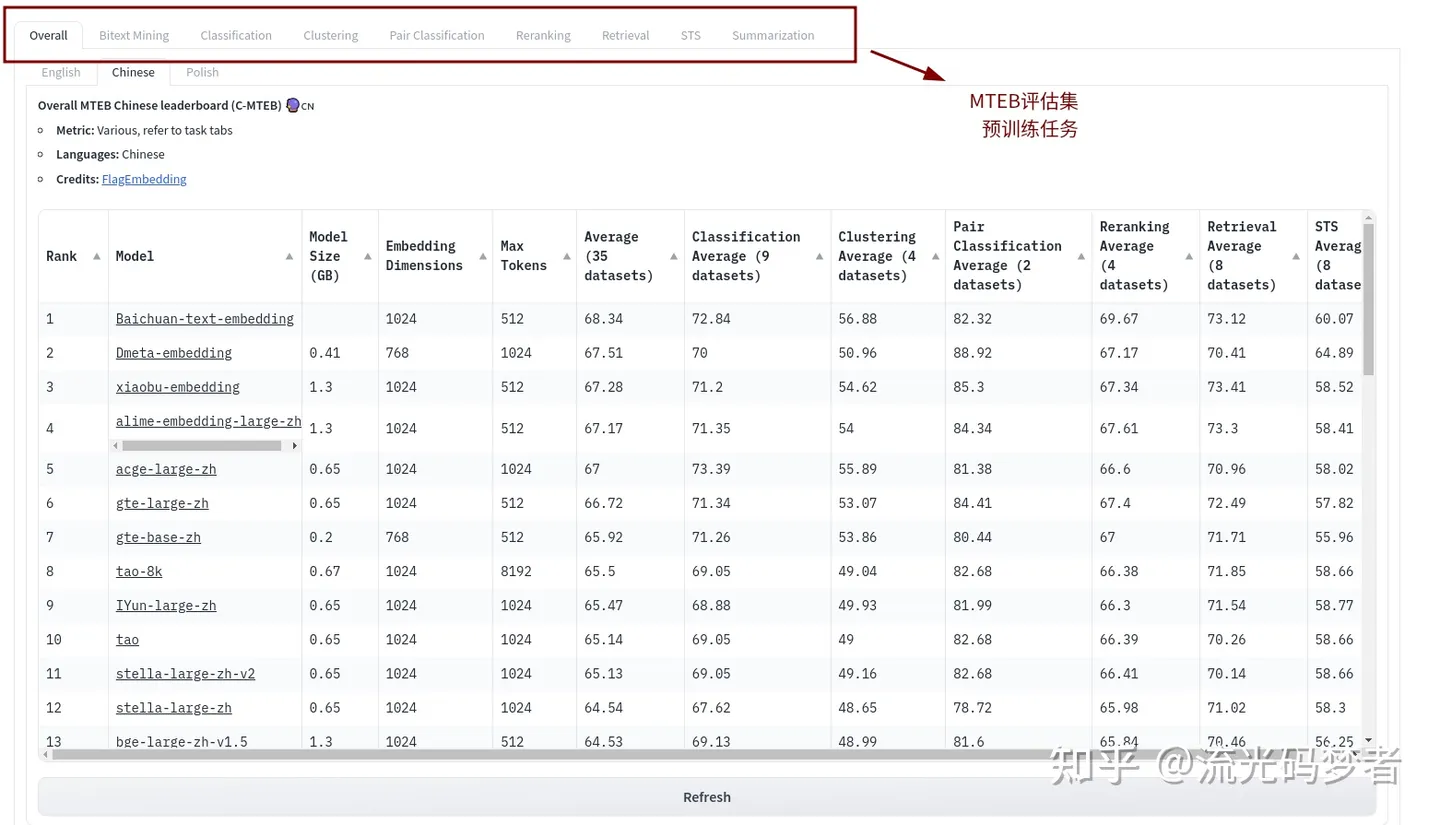The width and height of the screenshot is (1440, 825).
Task: Open Dmeta-embedding model link
Action: point(174,353)
